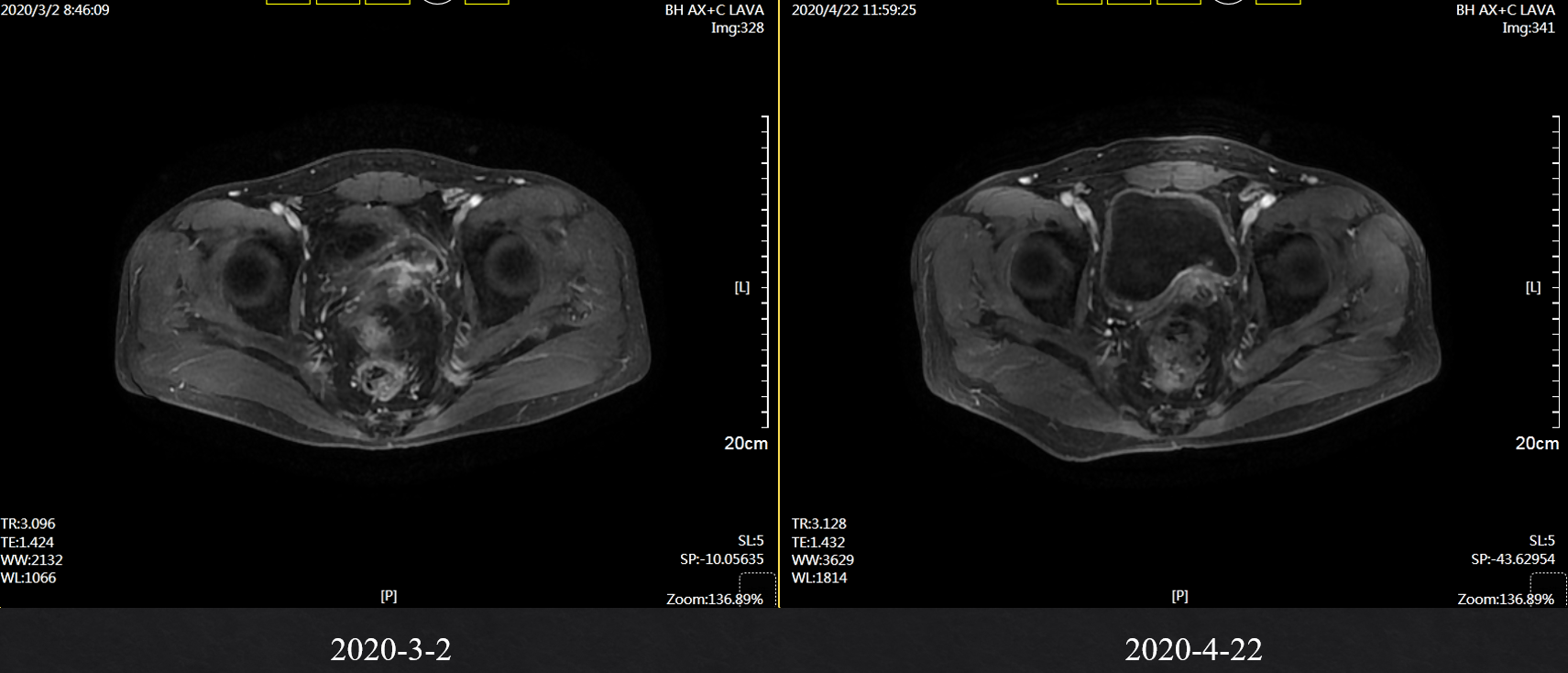Click the TR:3.128 value
1568x673 pixels.
pyautogui.click(x=819, y=524)
